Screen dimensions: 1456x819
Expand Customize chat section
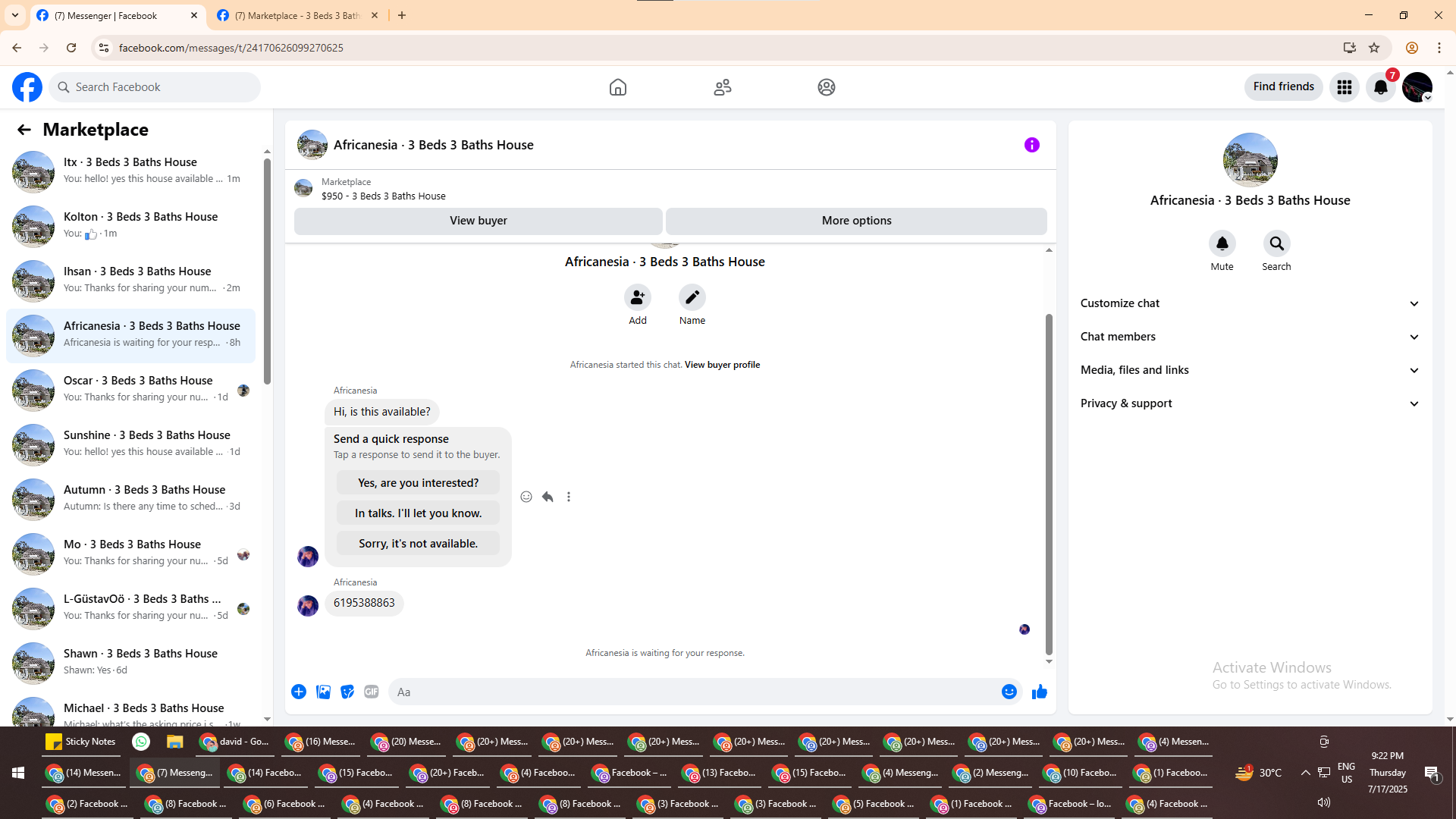coord(1250,303)
